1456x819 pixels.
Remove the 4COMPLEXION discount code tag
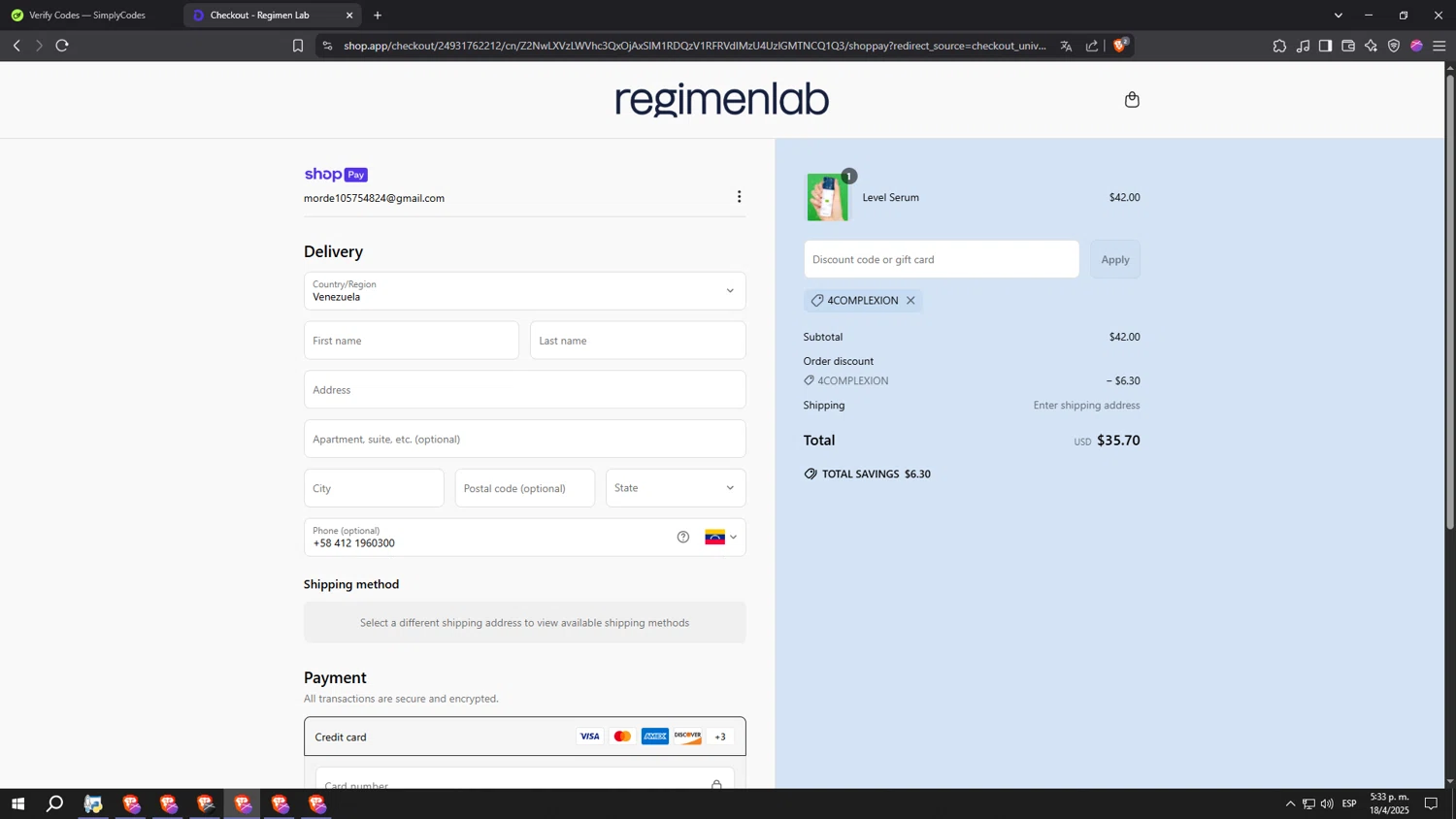(910, 301)
